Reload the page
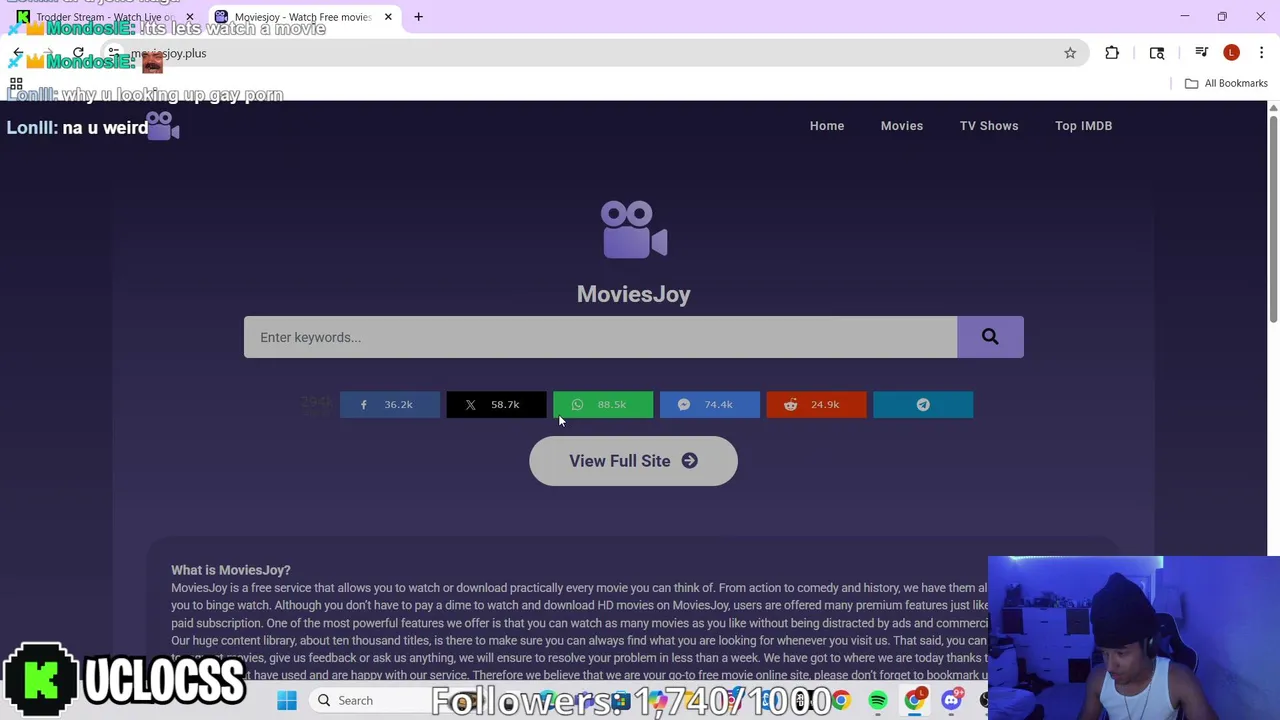This screenshot has height=720, width=1280. click(x=78, y=53)
